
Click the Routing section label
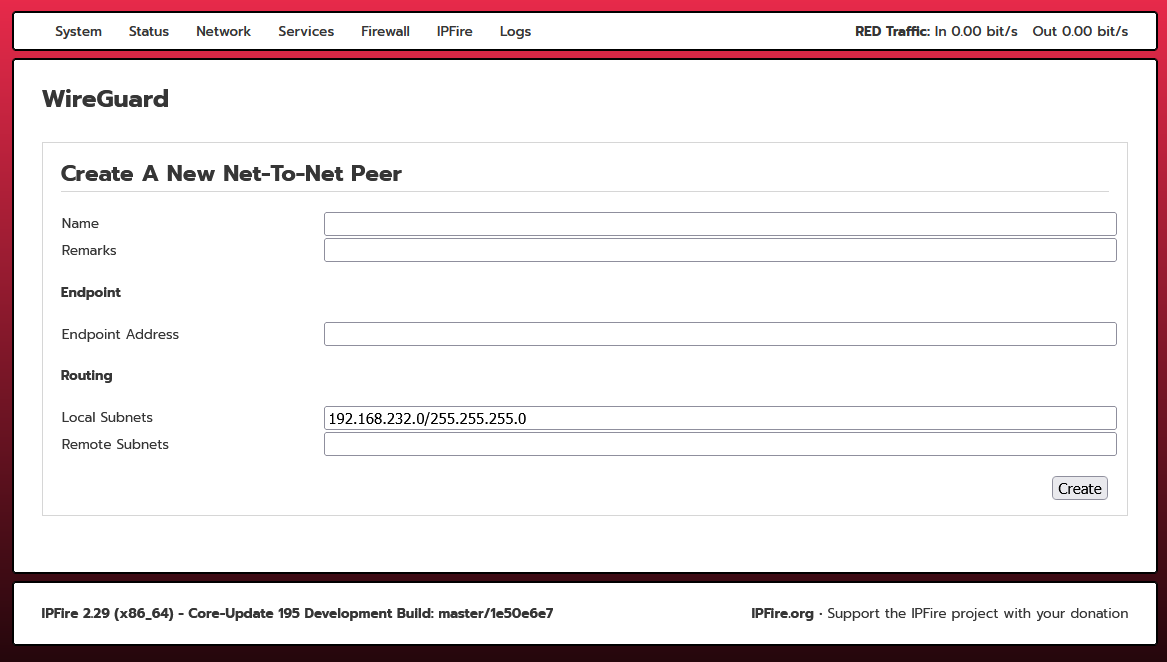[86, 375]
